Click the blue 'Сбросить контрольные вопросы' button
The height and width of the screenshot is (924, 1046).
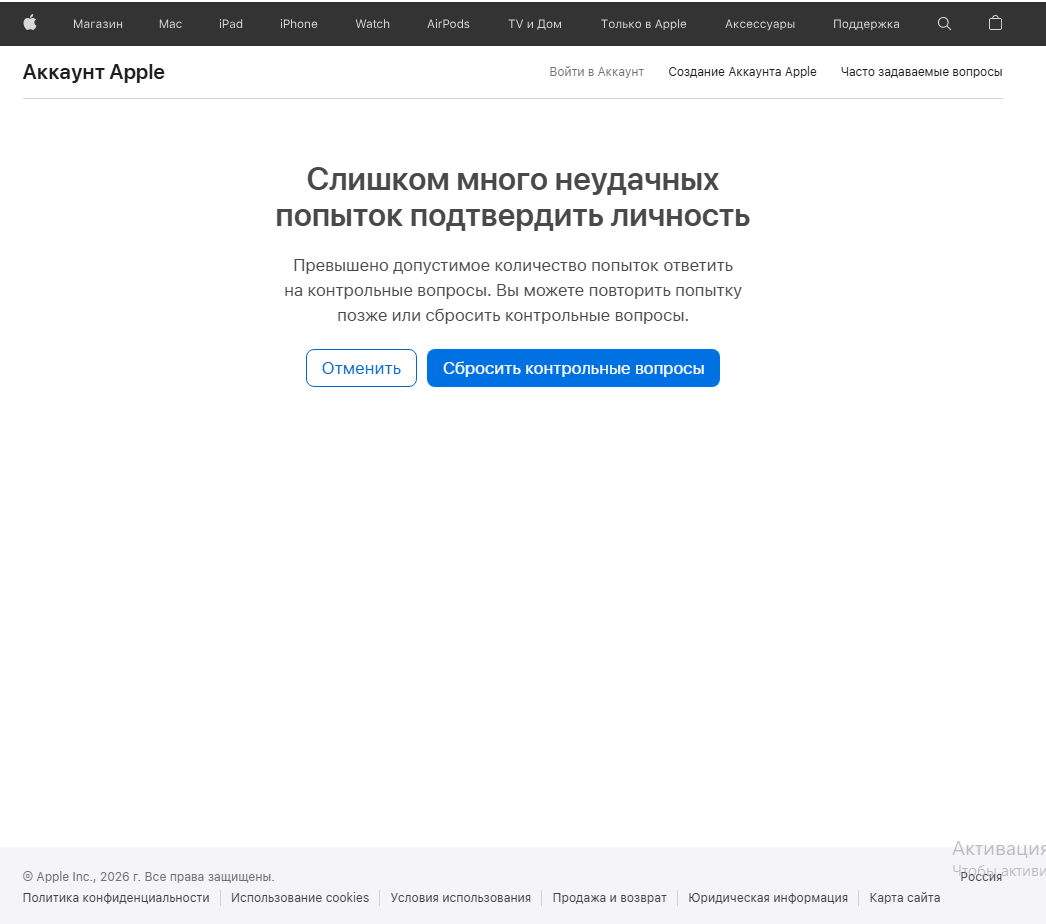pos(572,368)
